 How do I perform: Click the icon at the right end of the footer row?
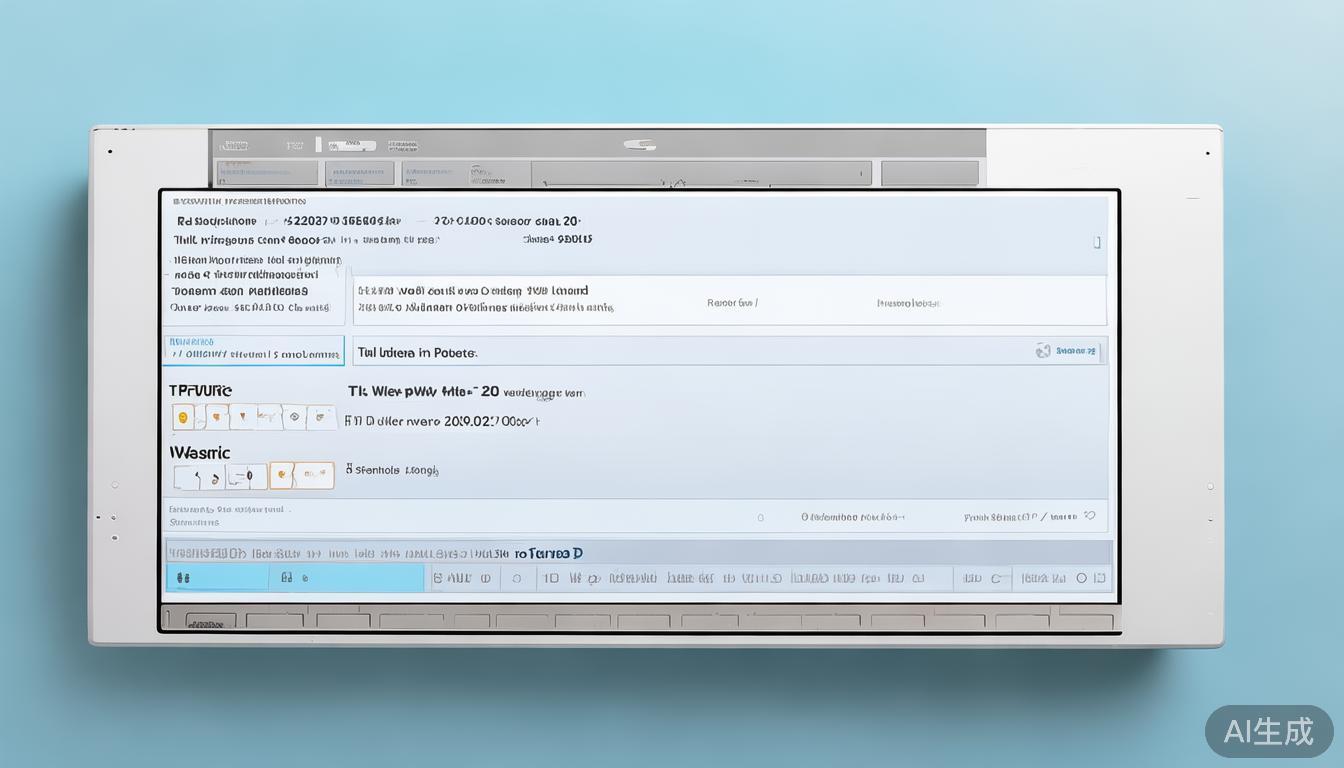[1090, 516]
